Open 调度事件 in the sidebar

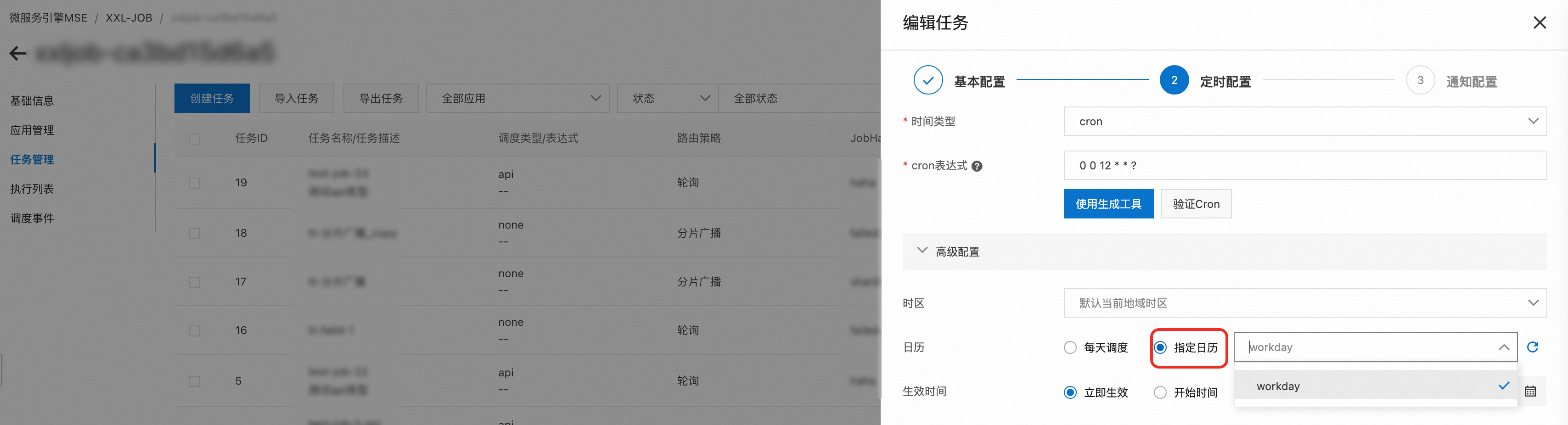pos(32,218)
